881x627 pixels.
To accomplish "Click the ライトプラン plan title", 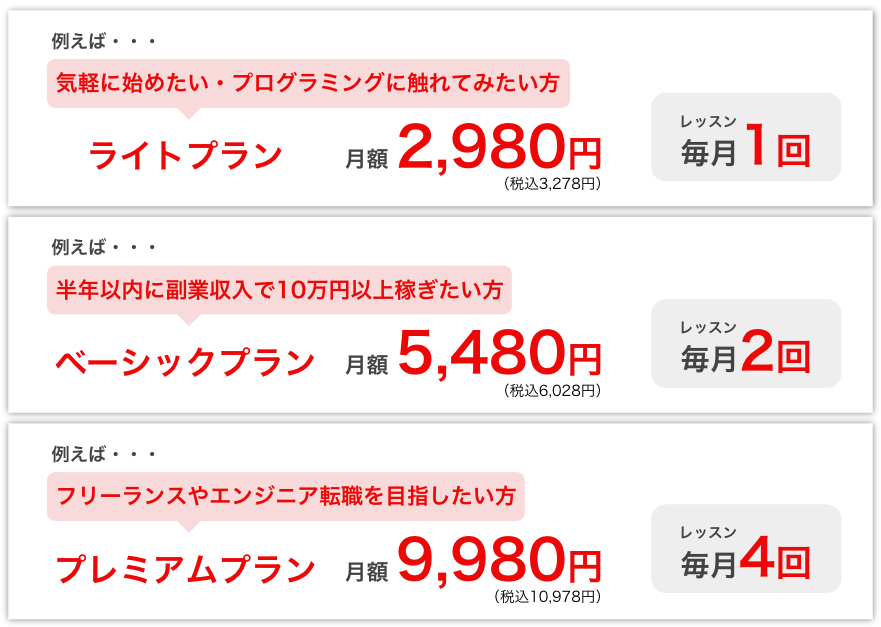I will coord(186,156).
